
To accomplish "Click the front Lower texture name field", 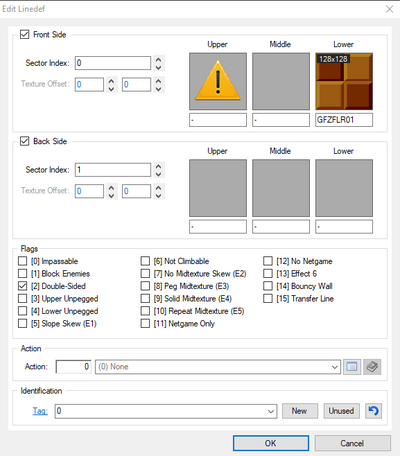I will [344, 120].
